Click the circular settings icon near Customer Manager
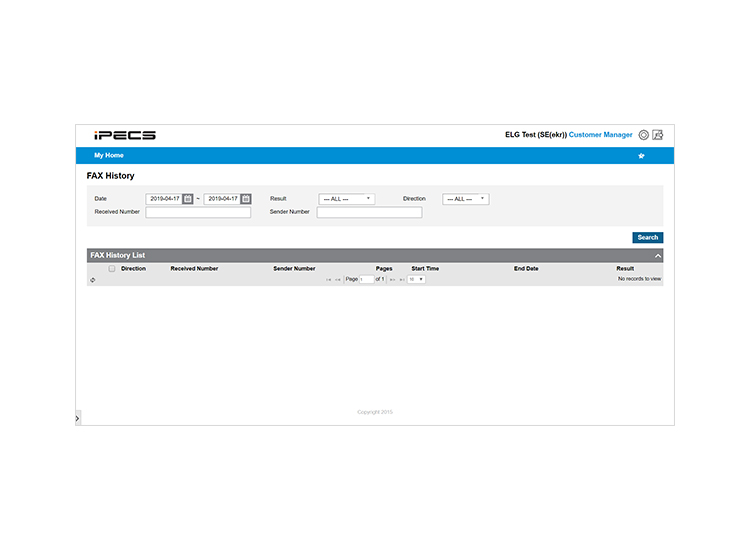This screenshot has width=750, height=550. (x=644, y=135)
